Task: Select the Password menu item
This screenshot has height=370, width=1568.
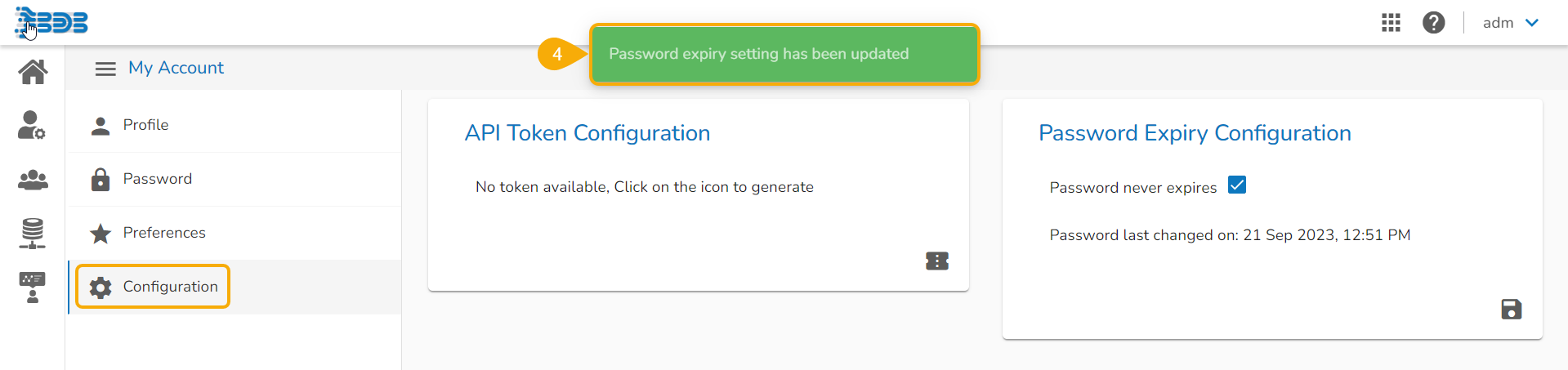Action: pyautogui.click(x=157, y=179)
